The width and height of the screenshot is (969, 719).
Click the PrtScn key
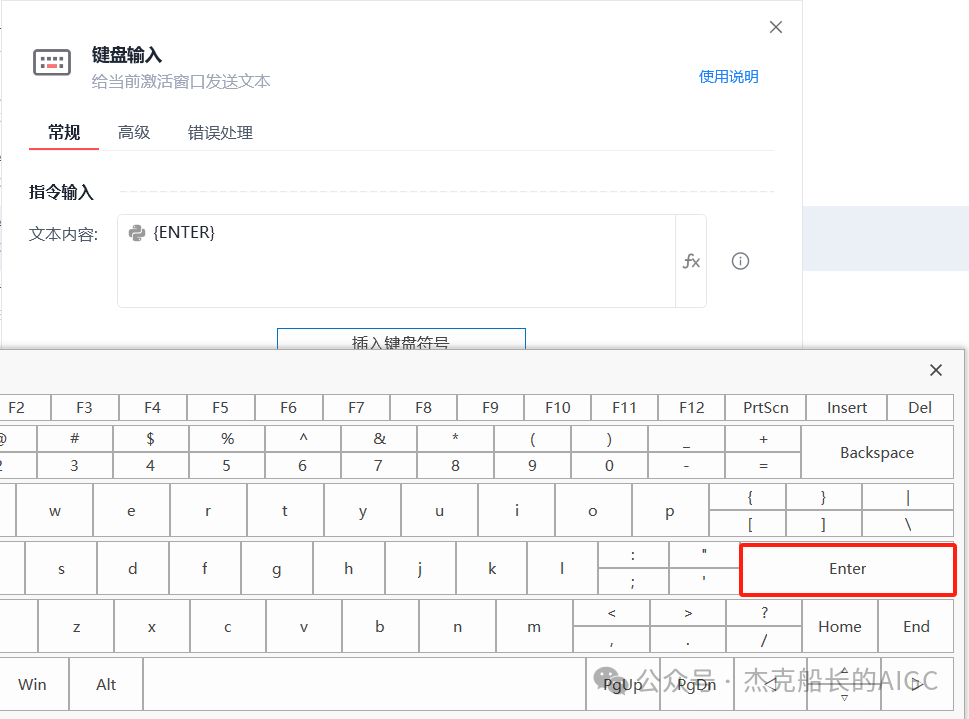[x=766, y=407]
